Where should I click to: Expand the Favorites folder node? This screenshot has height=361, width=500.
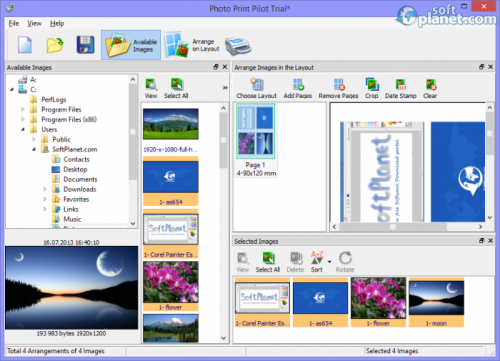point(45,199)
